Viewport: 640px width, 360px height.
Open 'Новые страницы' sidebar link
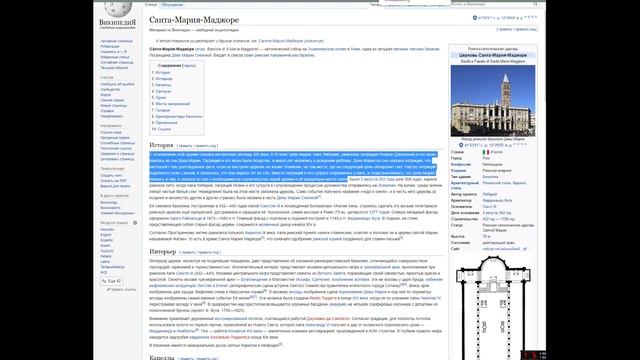point(113,105)
